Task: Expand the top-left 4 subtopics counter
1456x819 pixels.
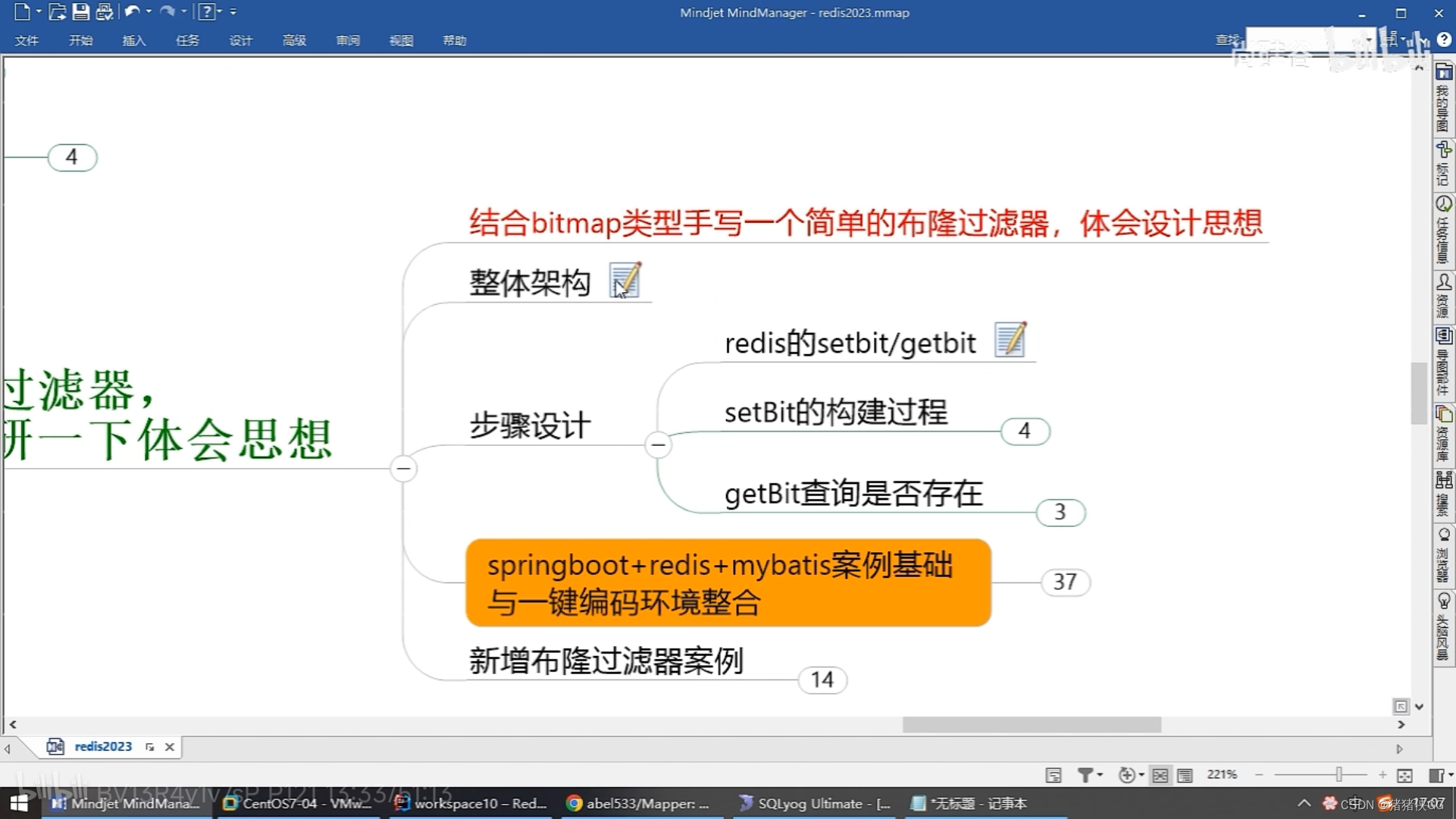Action: pos(72,157)
